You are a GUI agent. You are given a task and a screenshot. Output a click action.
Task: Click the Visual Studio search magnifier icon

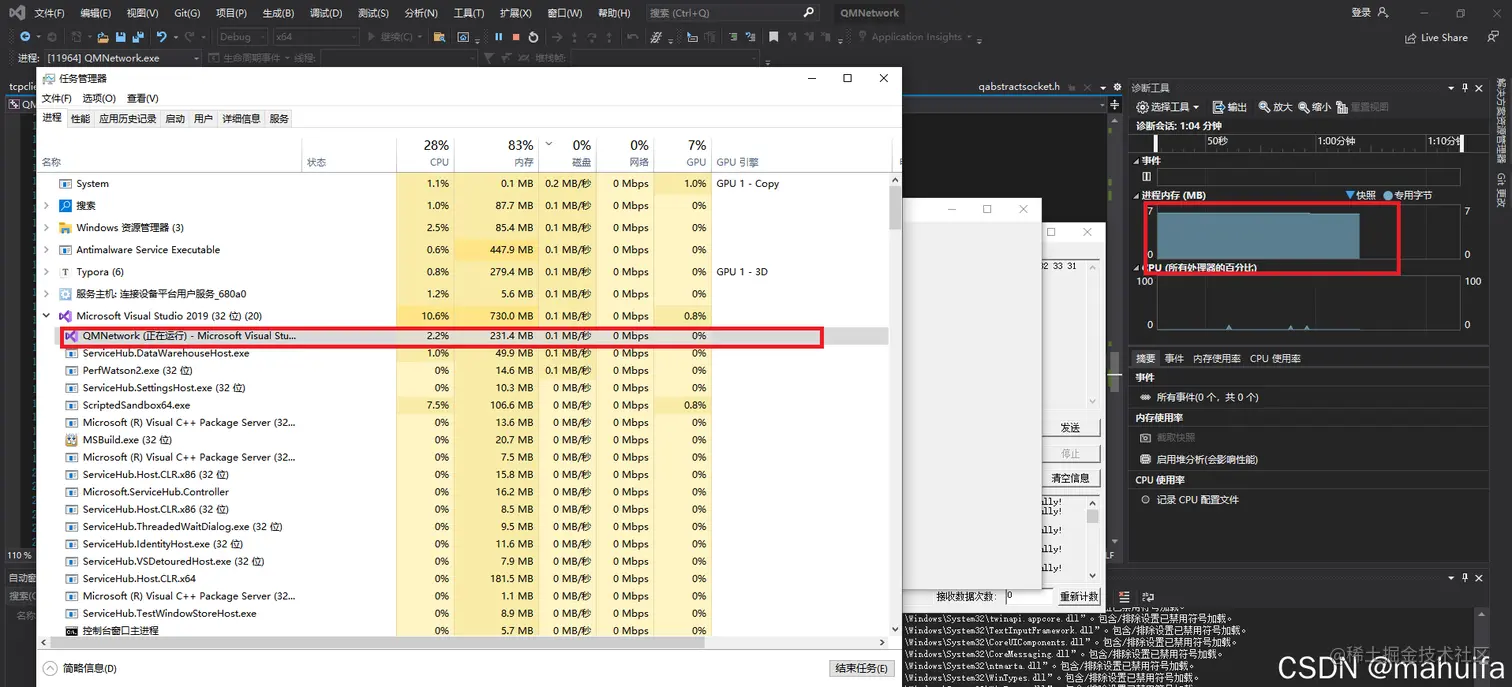pos(809,13)
